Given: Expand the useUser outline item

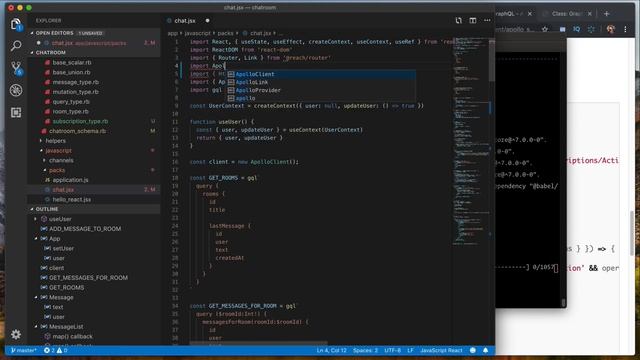Looking at the screenshot, I should point(36,219).
